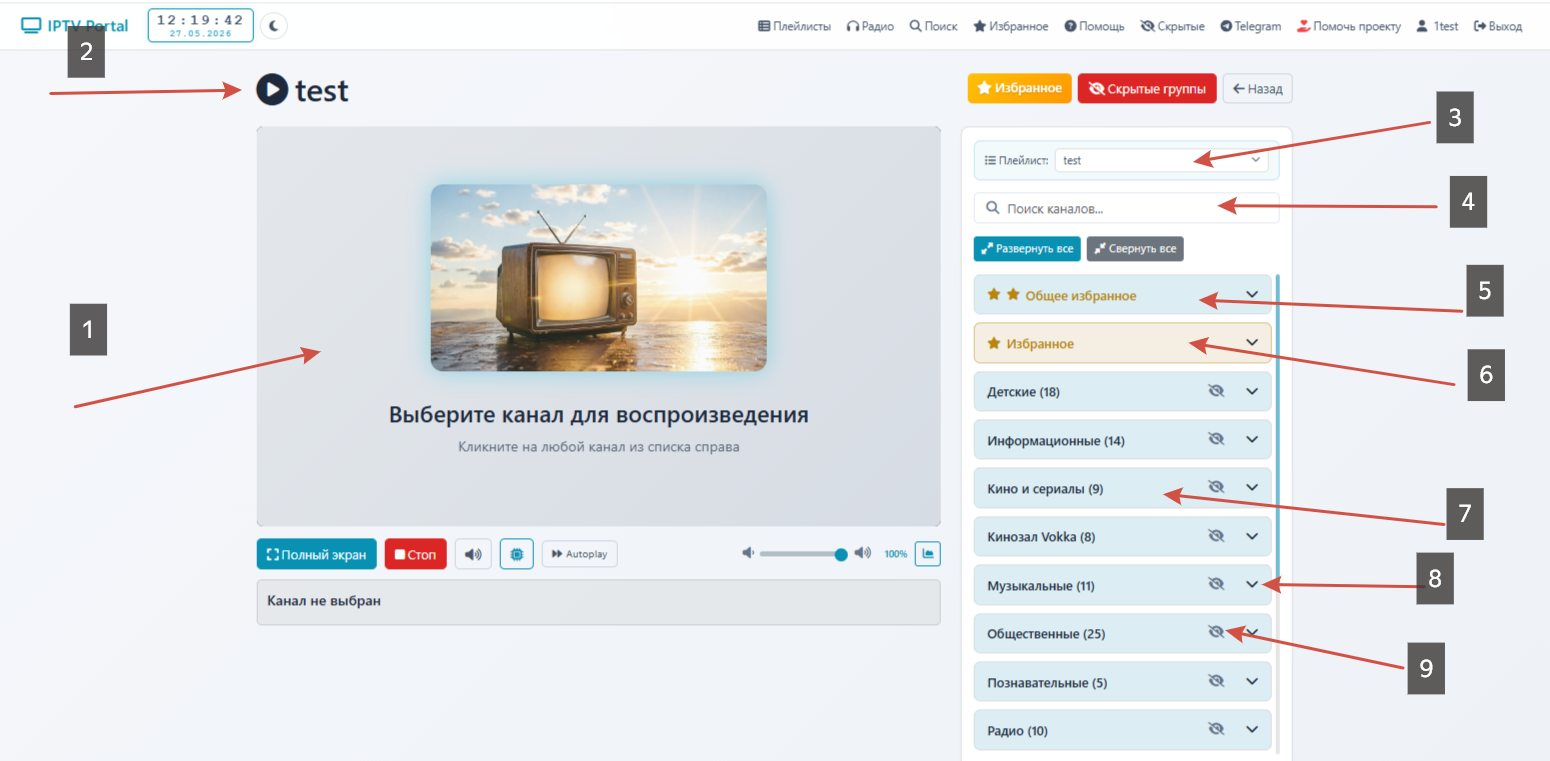The image size is (1550, 761).
Task: Hide the Радио group with the eye icon
Action: tap(1216, 729)
